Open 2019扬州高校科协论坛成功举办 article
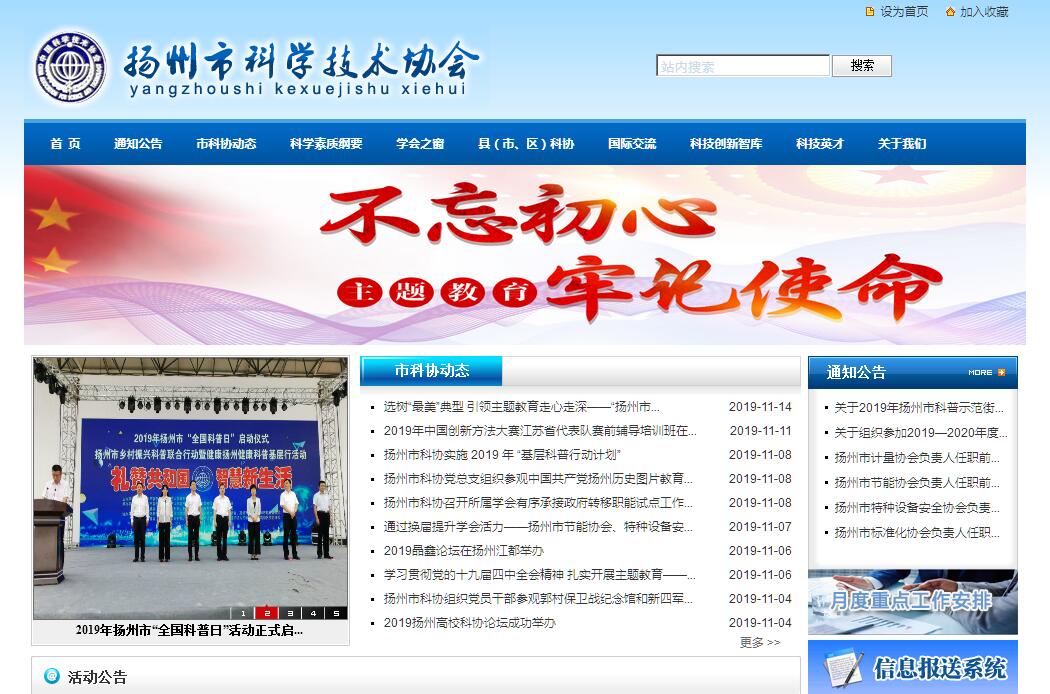 [x=469, y=623]
